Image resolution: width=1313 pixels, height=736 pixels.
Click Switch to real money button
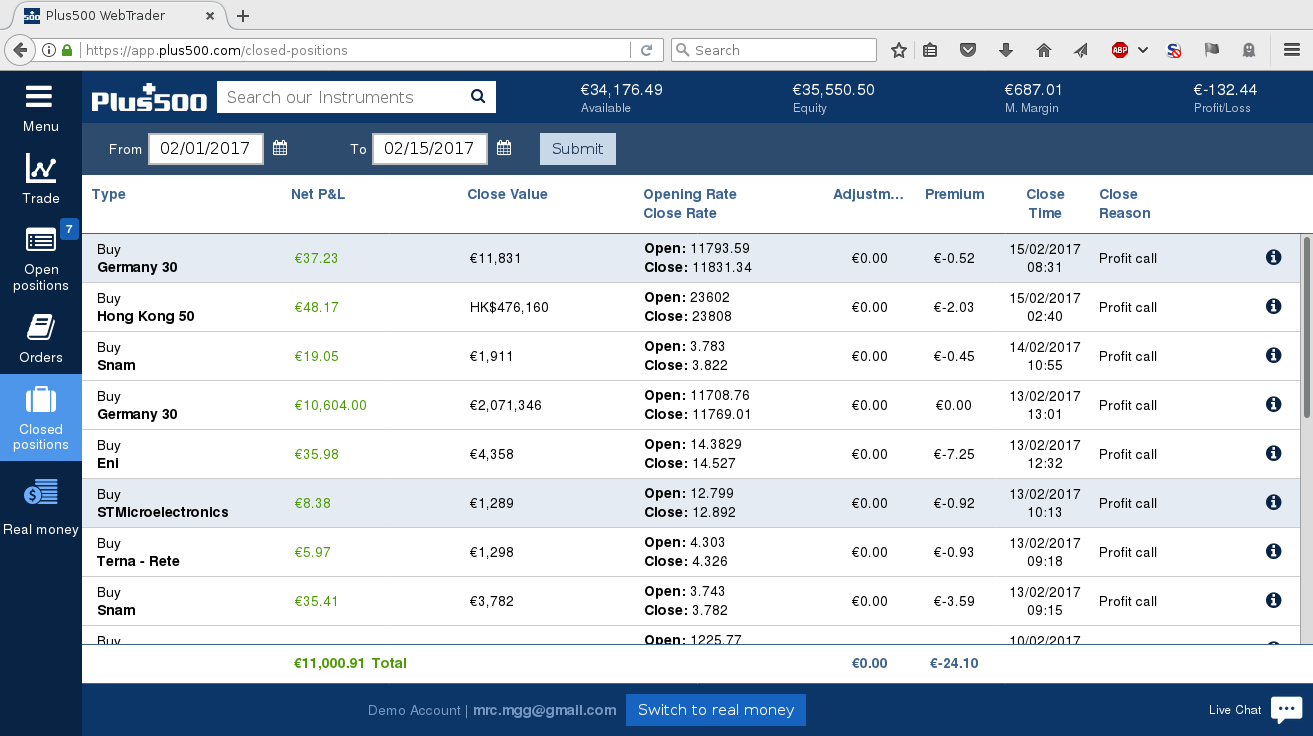(x=716, y=710)
